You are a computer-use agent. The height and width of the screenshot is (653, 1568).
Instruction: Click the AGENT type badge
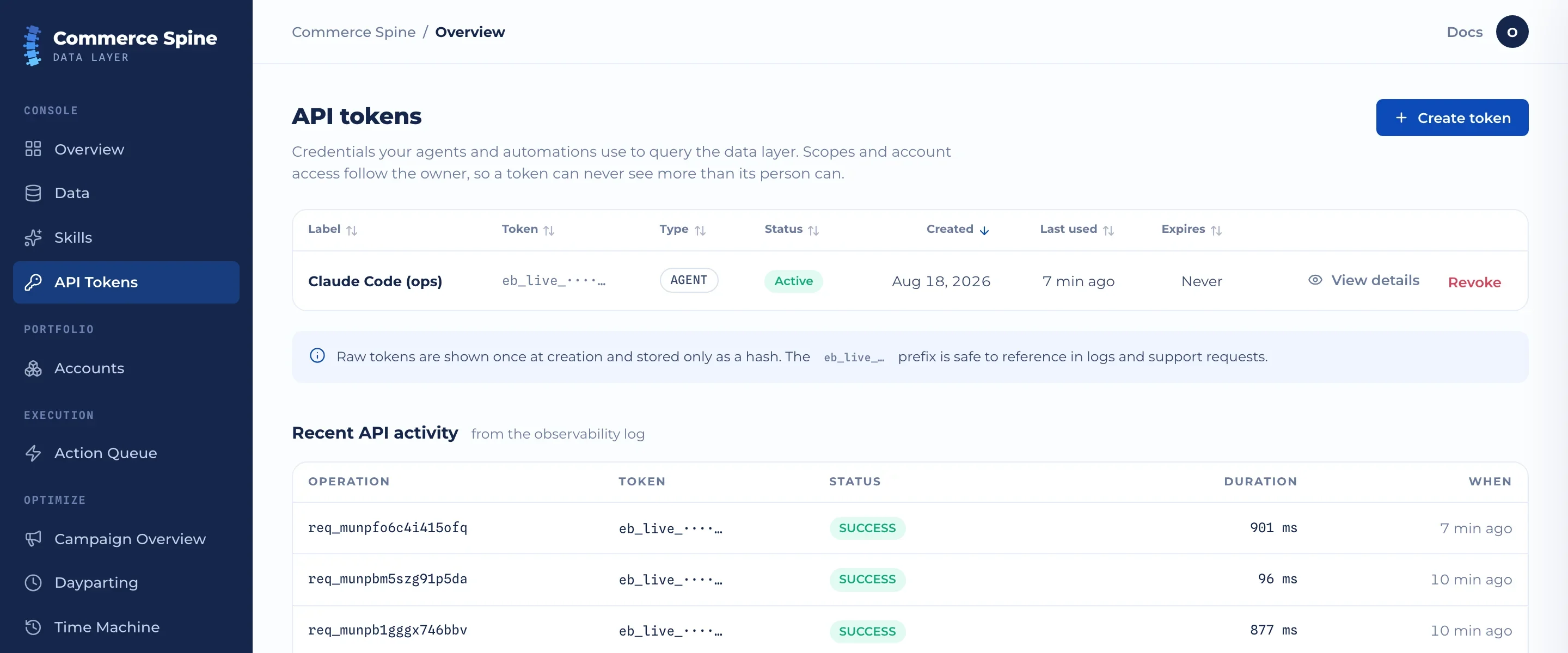pyautogui.click(x=688, y=280)
